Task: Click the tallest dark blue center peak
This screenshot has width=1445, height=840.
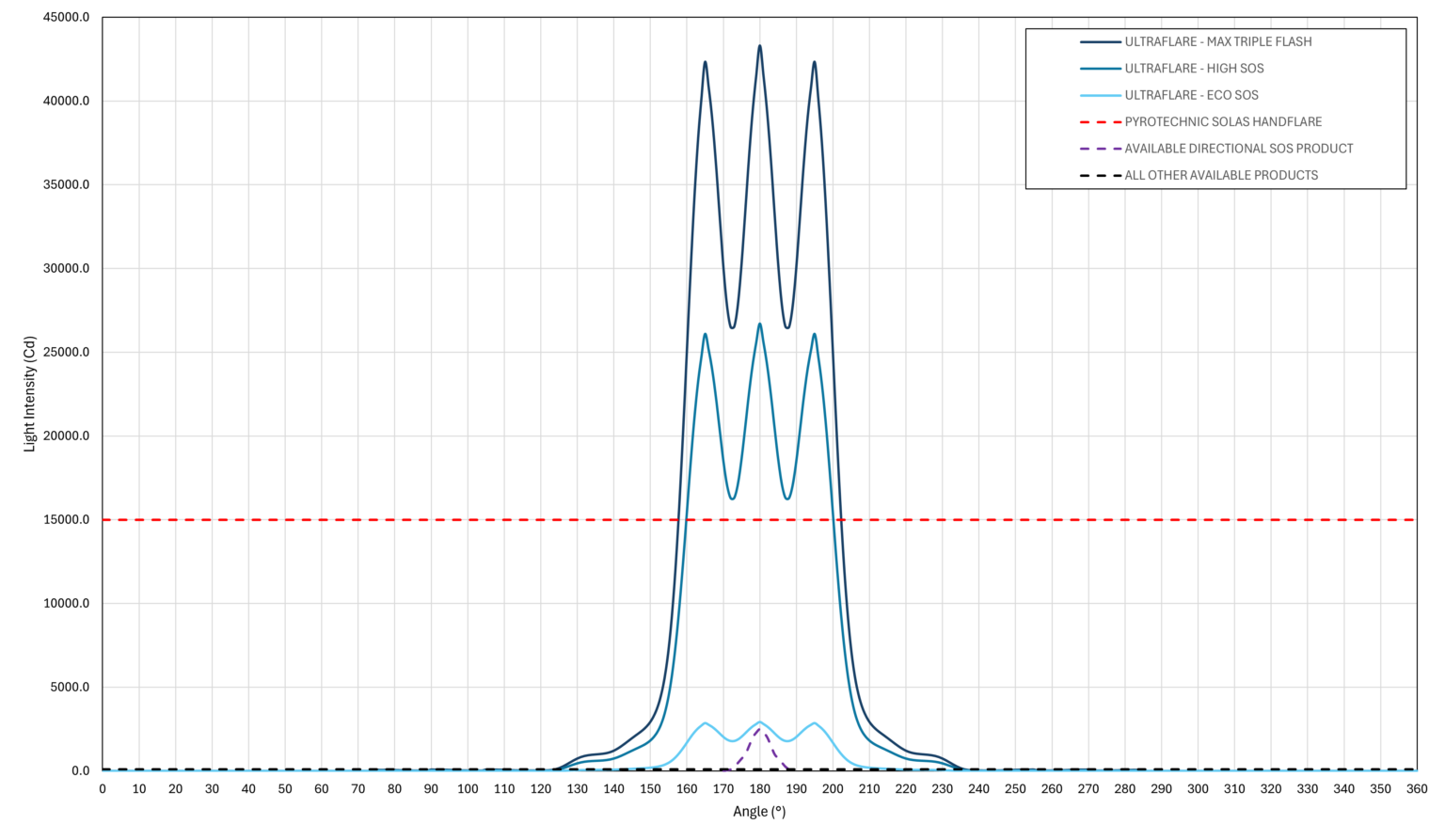Action: point(759,44)
